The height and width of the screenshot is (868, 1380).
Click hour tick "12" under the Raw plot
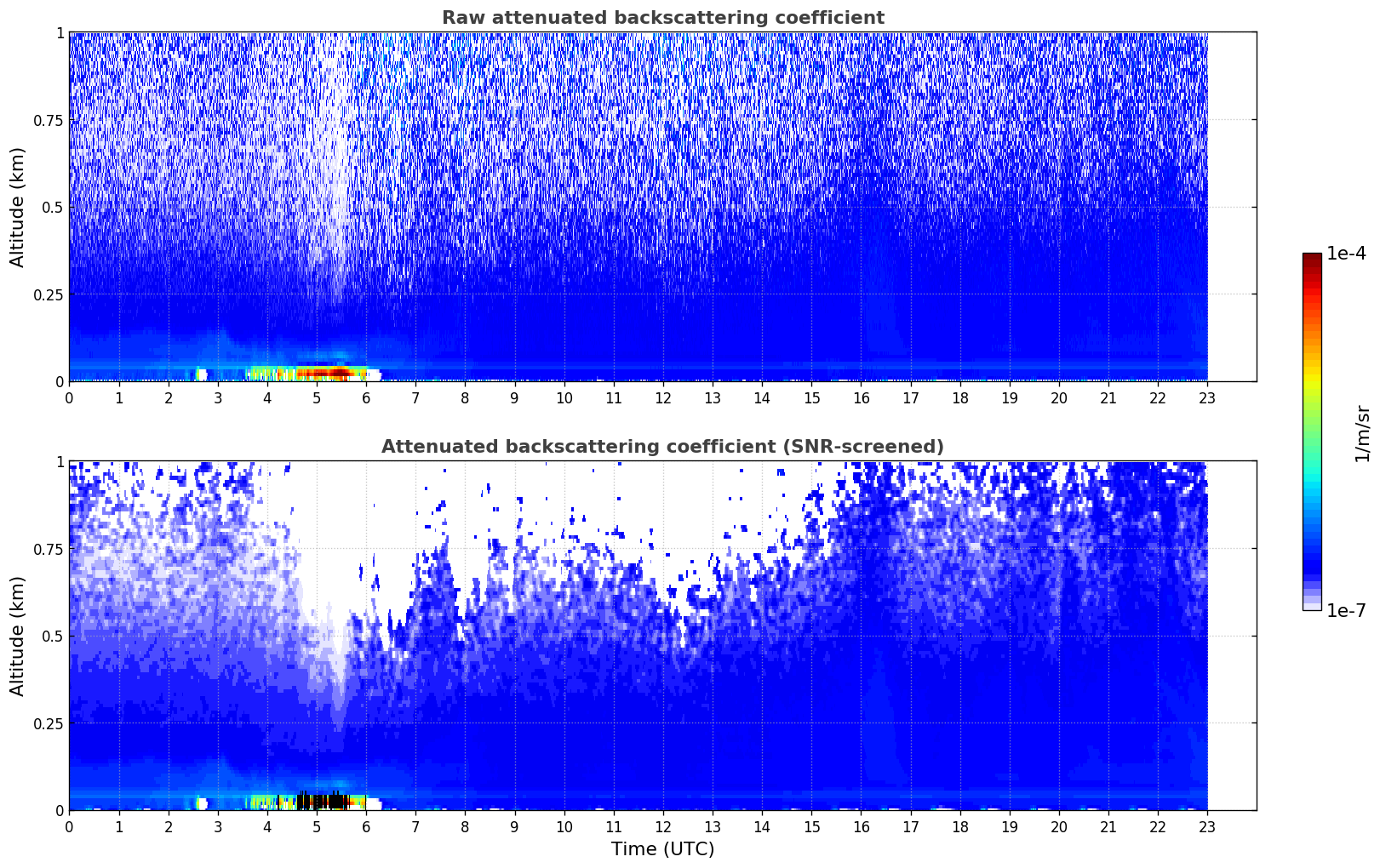click(x=663, y=397)
